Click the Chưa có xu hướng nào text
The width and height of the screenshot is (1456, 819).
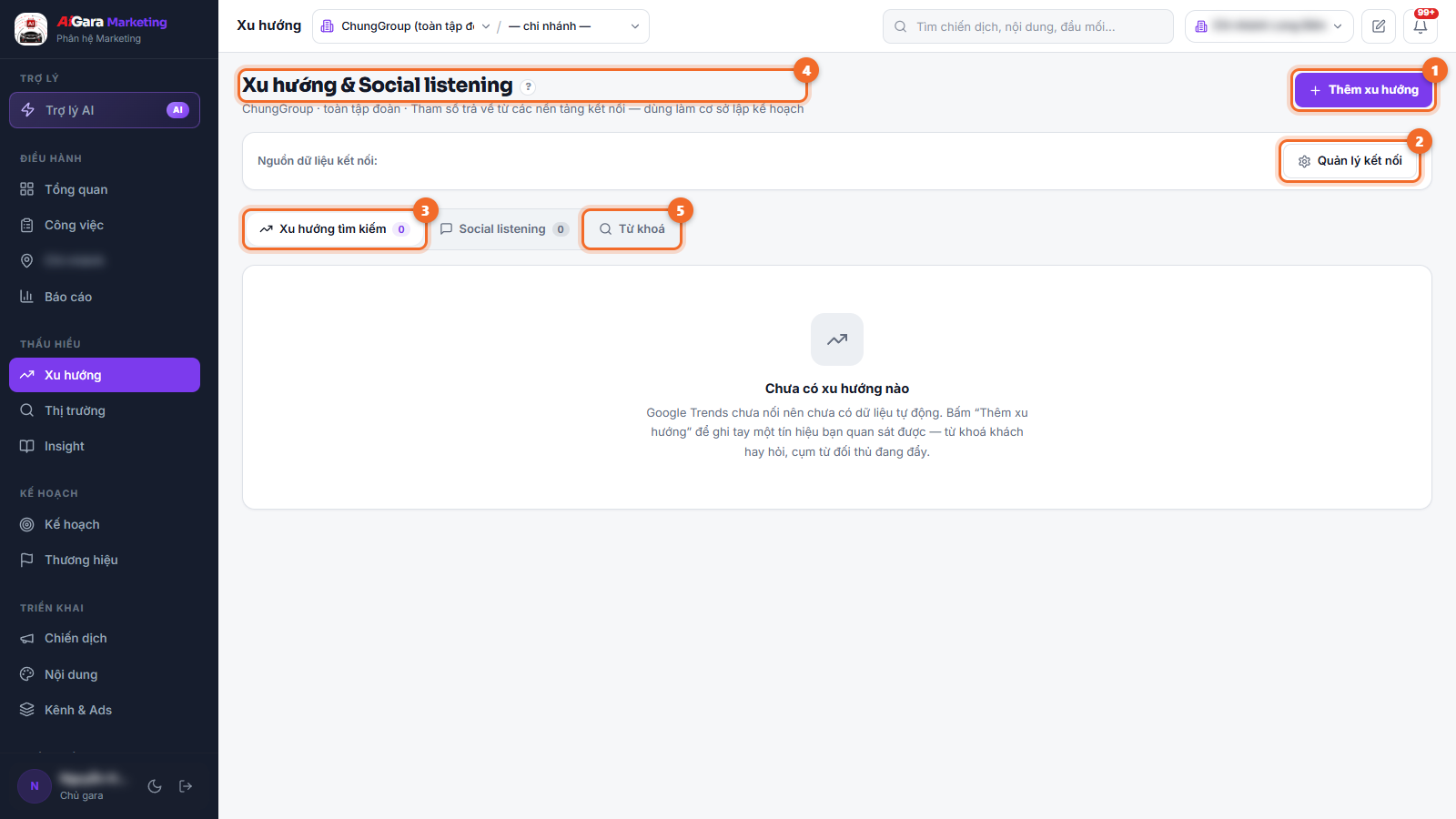point(837,389)
